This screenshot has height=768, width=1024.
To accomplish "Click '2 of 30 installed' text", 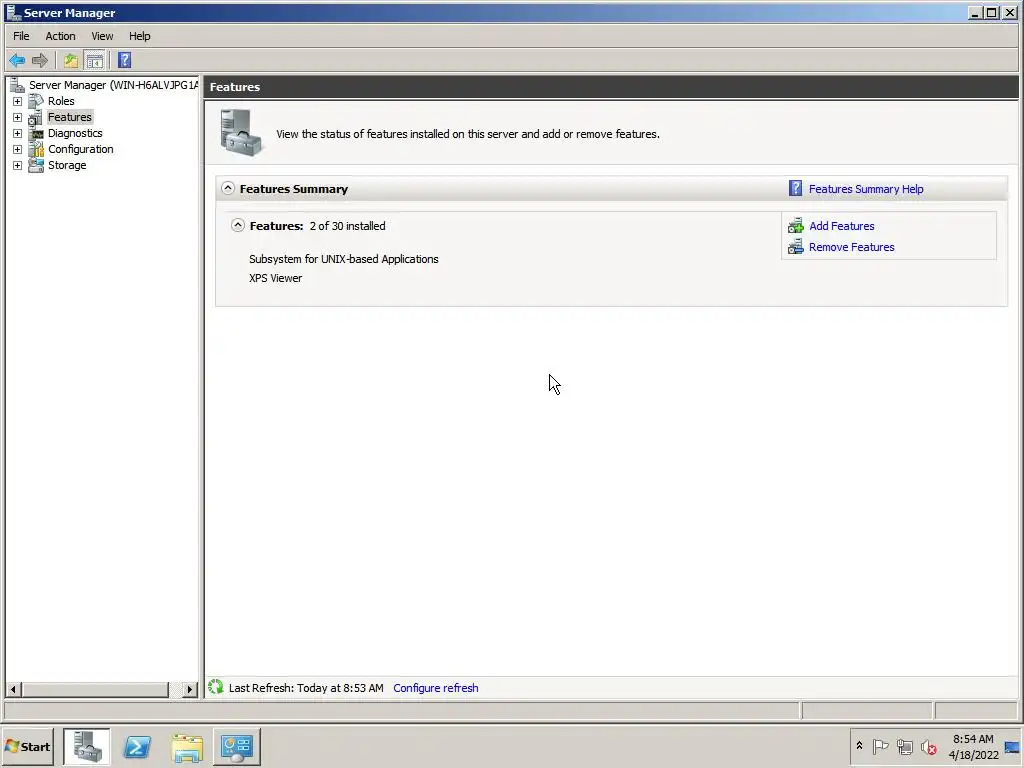I will 347,226.
